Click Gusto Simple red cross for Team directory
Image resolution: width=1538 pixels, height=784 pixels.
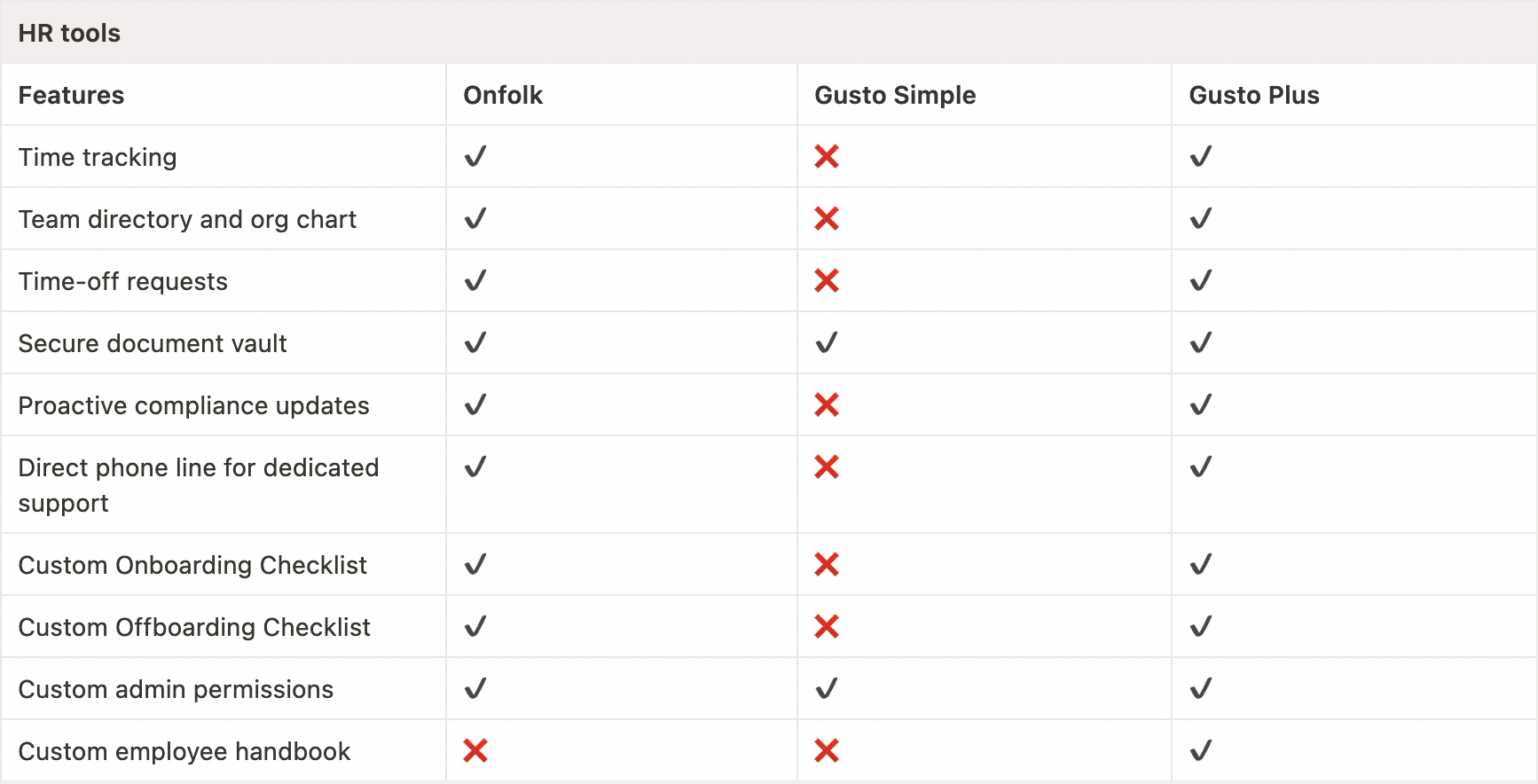click(827, 219)
